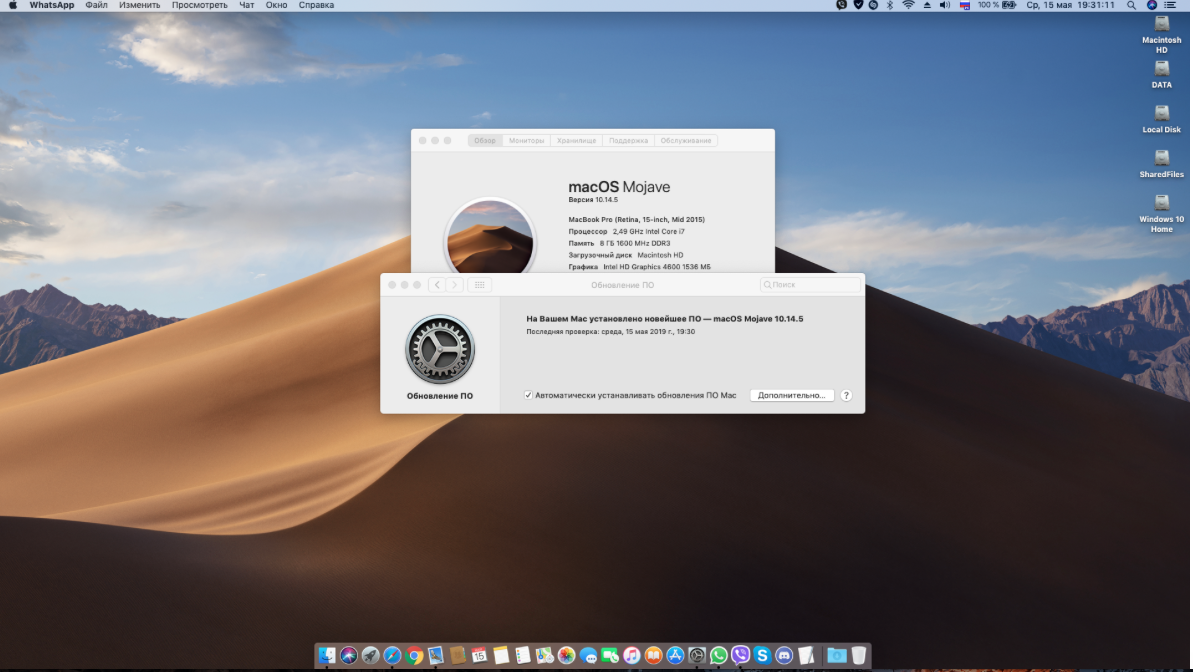
Task: Click the Дополнительно... button
Action: (x=791, y=395)
